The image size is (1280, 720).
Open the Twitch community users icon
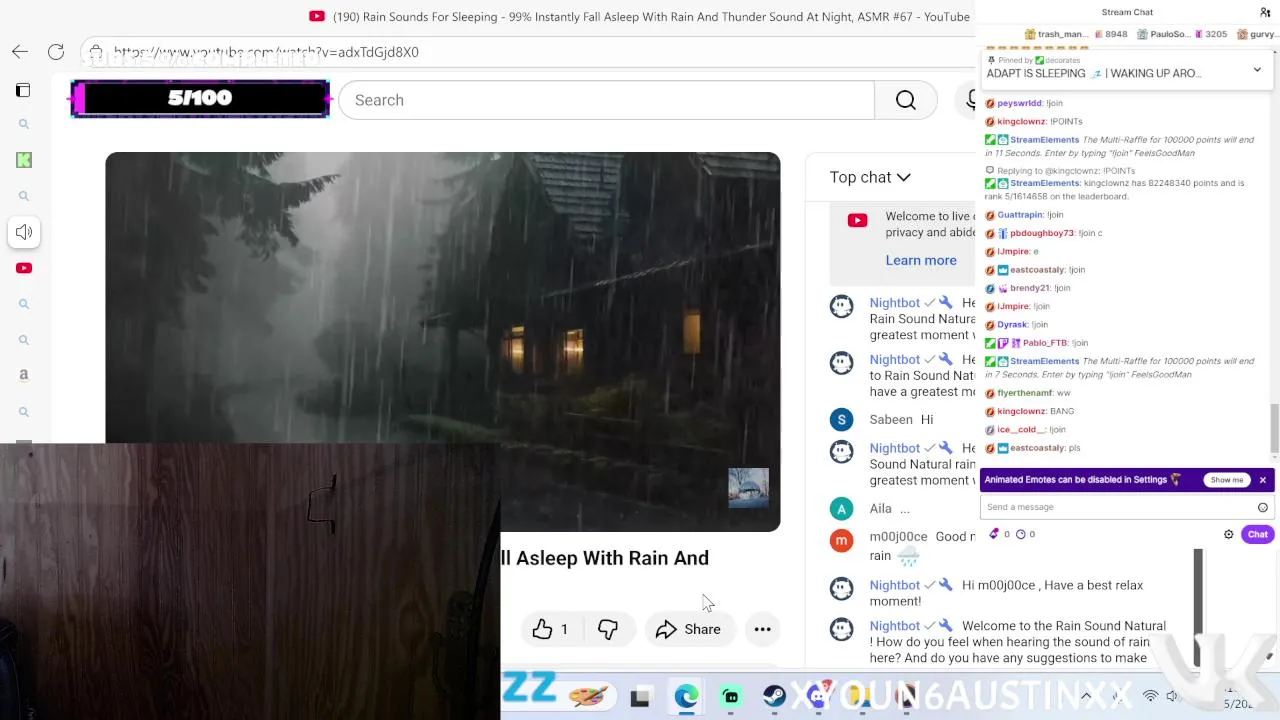(1265, 12)
